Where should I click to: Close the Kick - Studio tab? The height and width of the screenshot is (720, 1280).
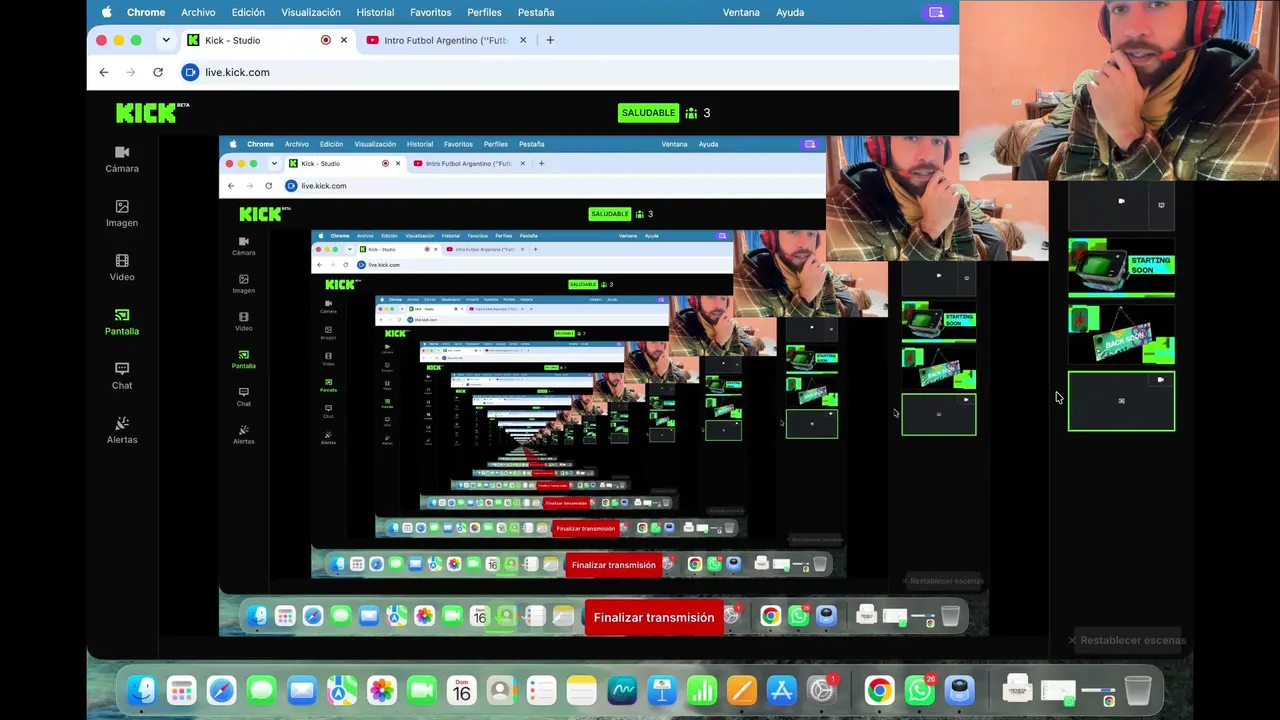point(344,40)
